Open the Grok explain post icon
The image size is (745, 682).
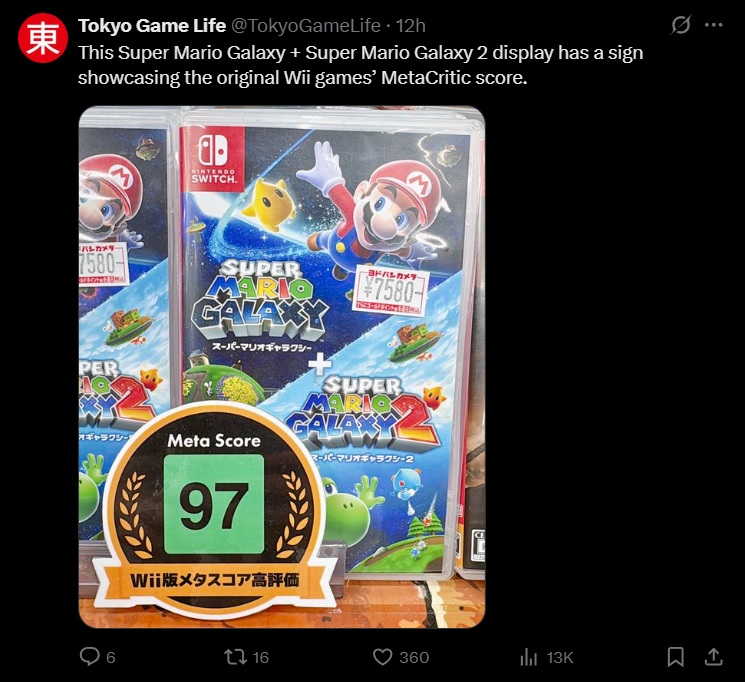coord(680,25)
